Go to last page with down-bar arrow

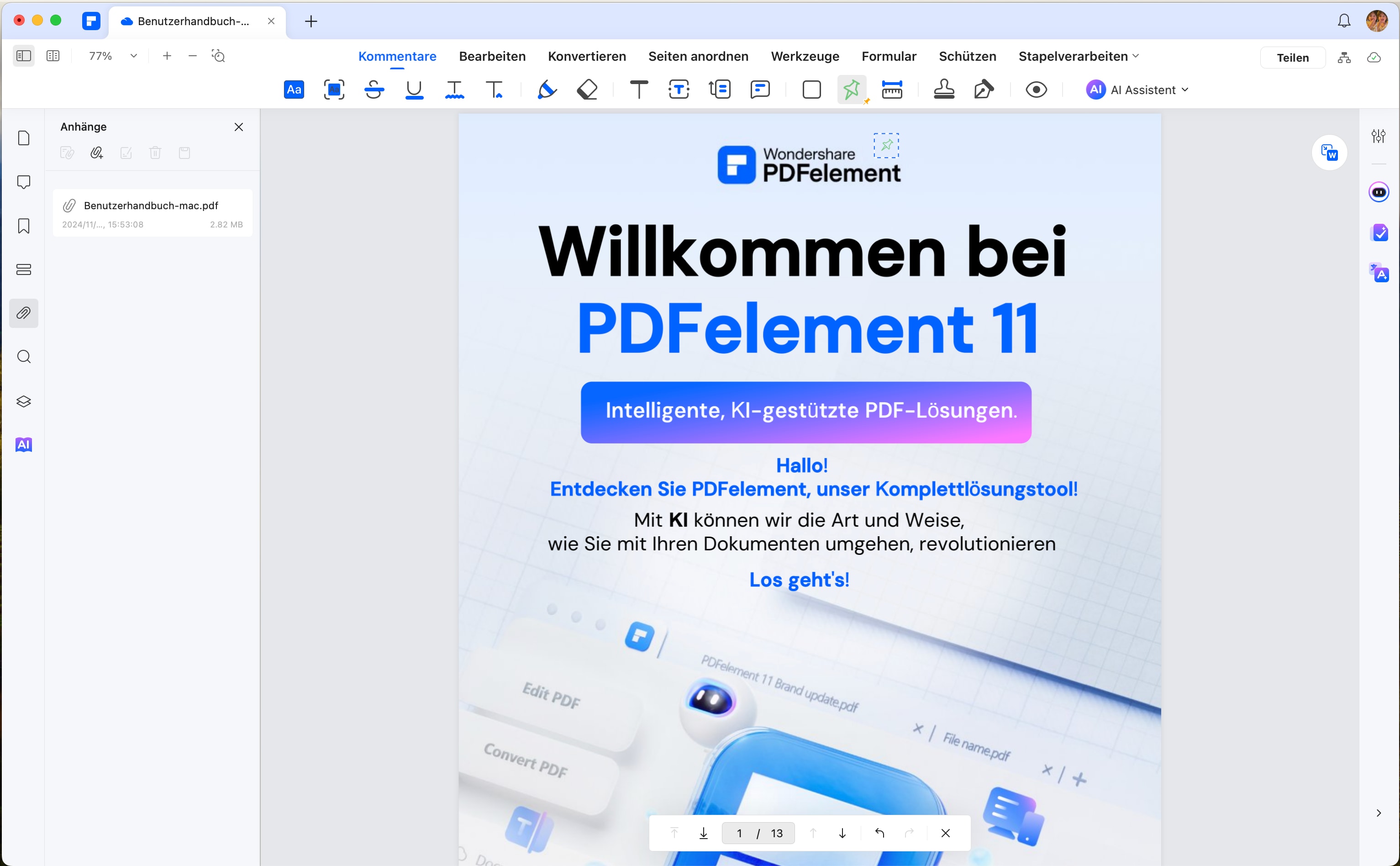(x=704, y=833)
